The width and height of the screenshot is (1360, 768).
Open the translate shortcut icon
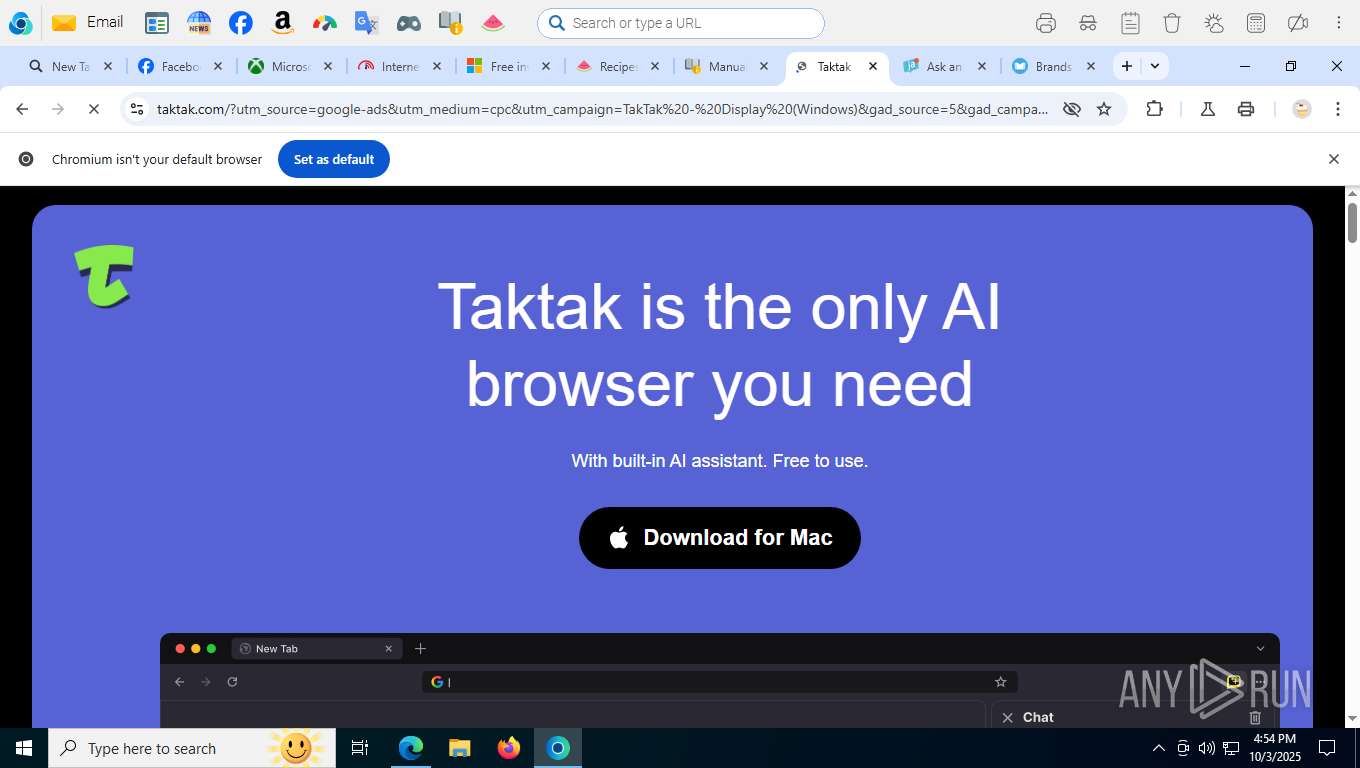367,23
